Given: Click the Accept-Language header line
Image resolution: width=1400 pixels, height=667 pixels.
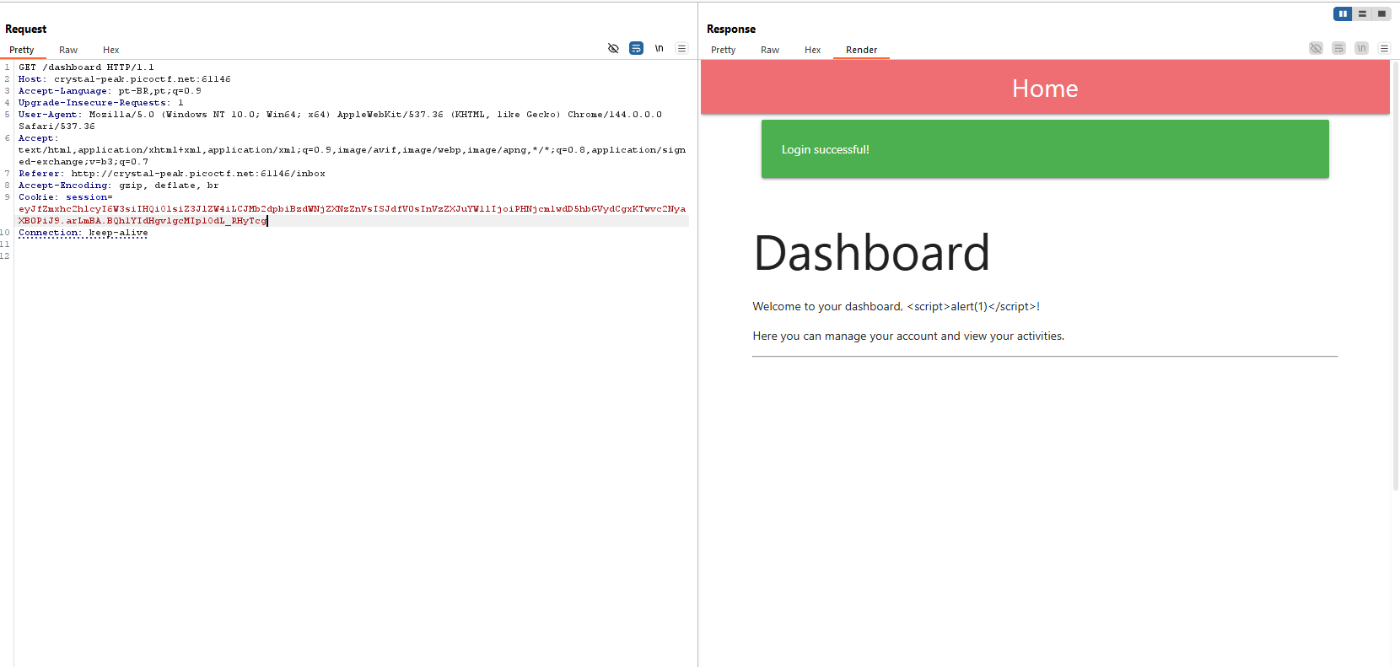Looking at the screenshot, I should tap(110, 91).
